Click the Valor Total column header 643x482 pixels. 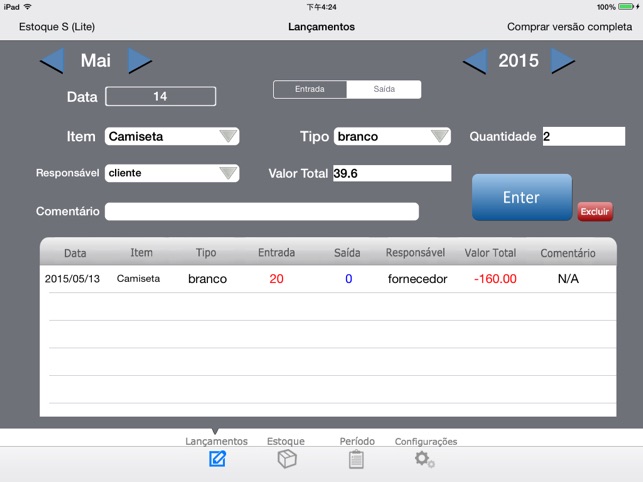point(490,253)
